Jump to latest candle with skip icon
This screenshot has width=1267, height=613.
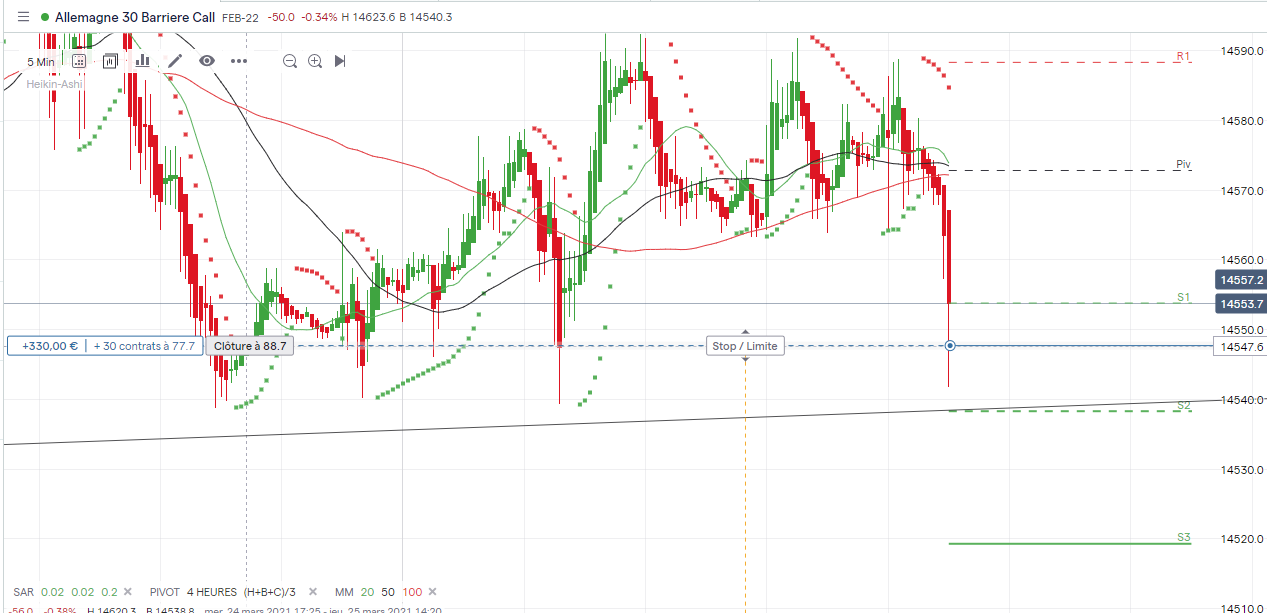point(340,61)
